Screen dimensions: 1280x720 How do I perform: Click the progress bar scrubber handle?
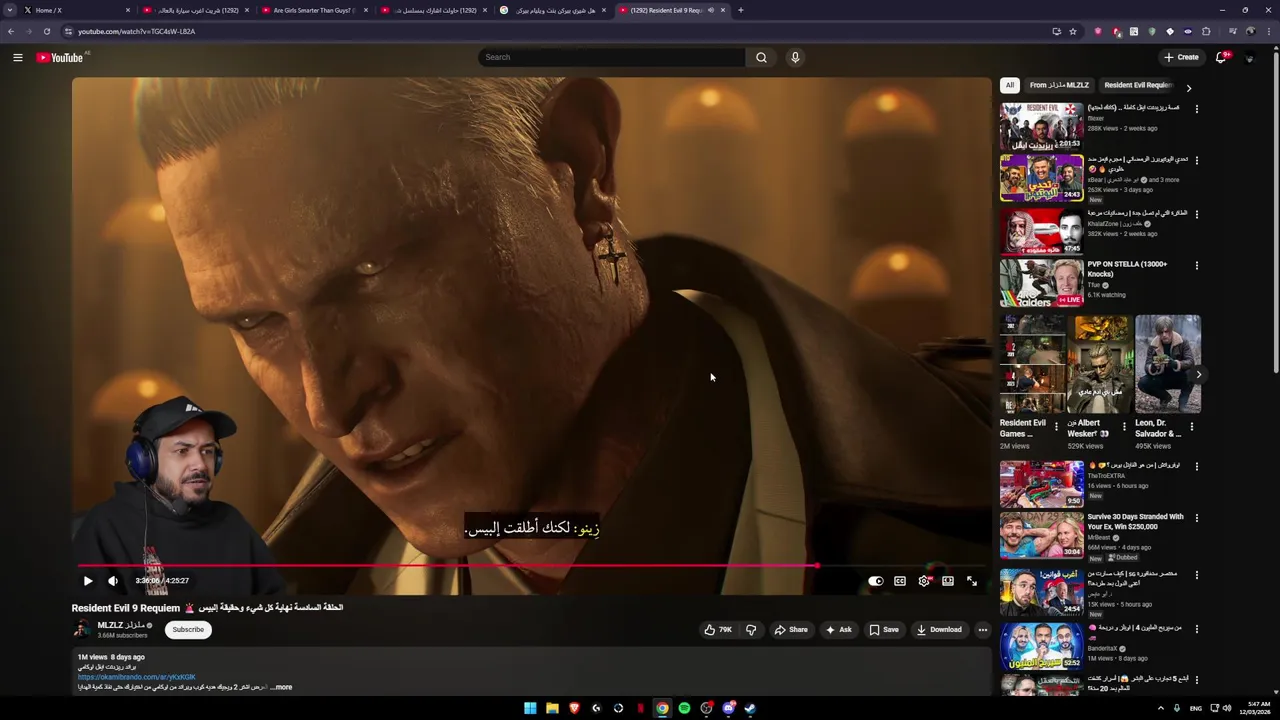click(x=817, y=566)
